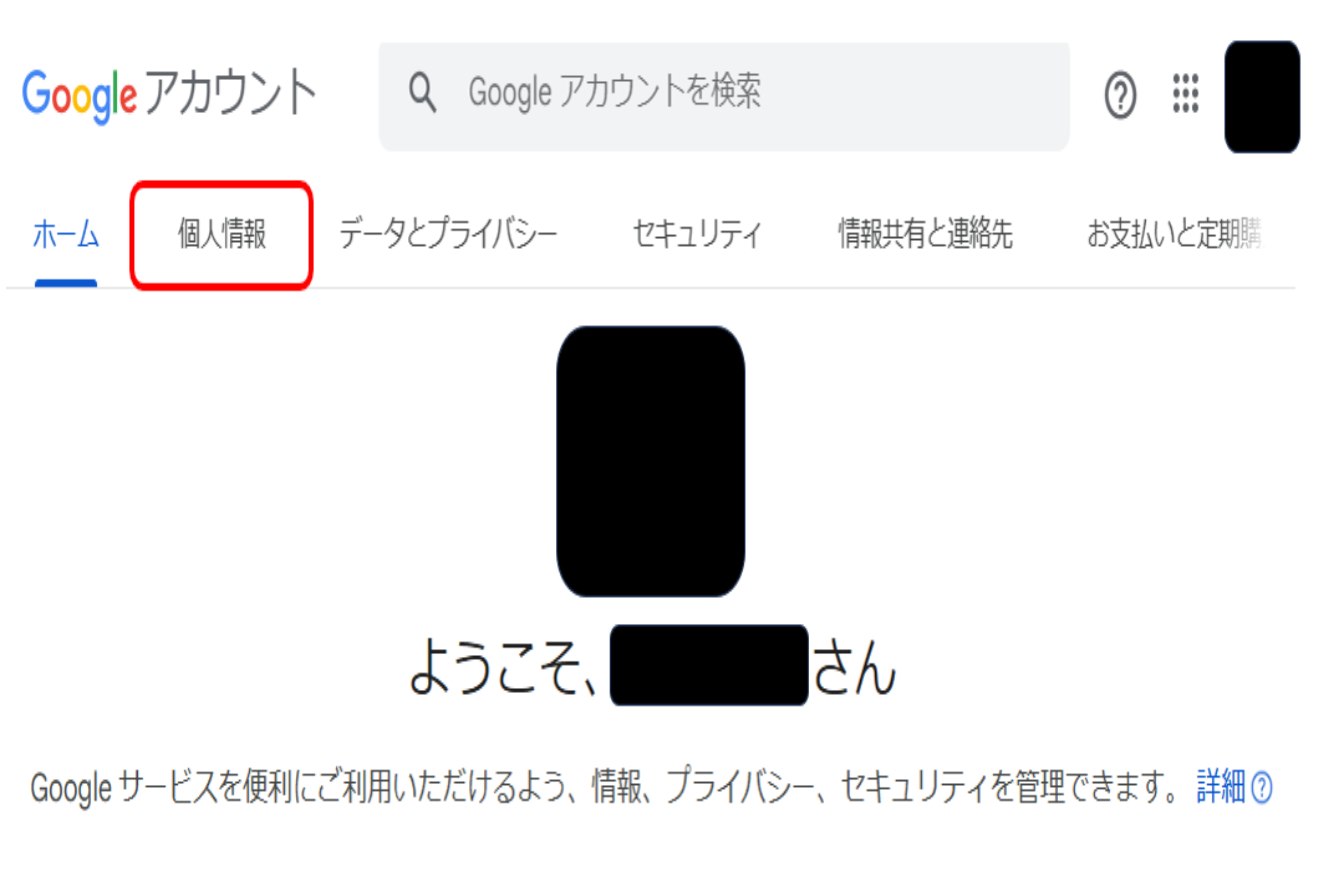
Task: Go to the データとプライバシー tab
Action: [448, 236]
